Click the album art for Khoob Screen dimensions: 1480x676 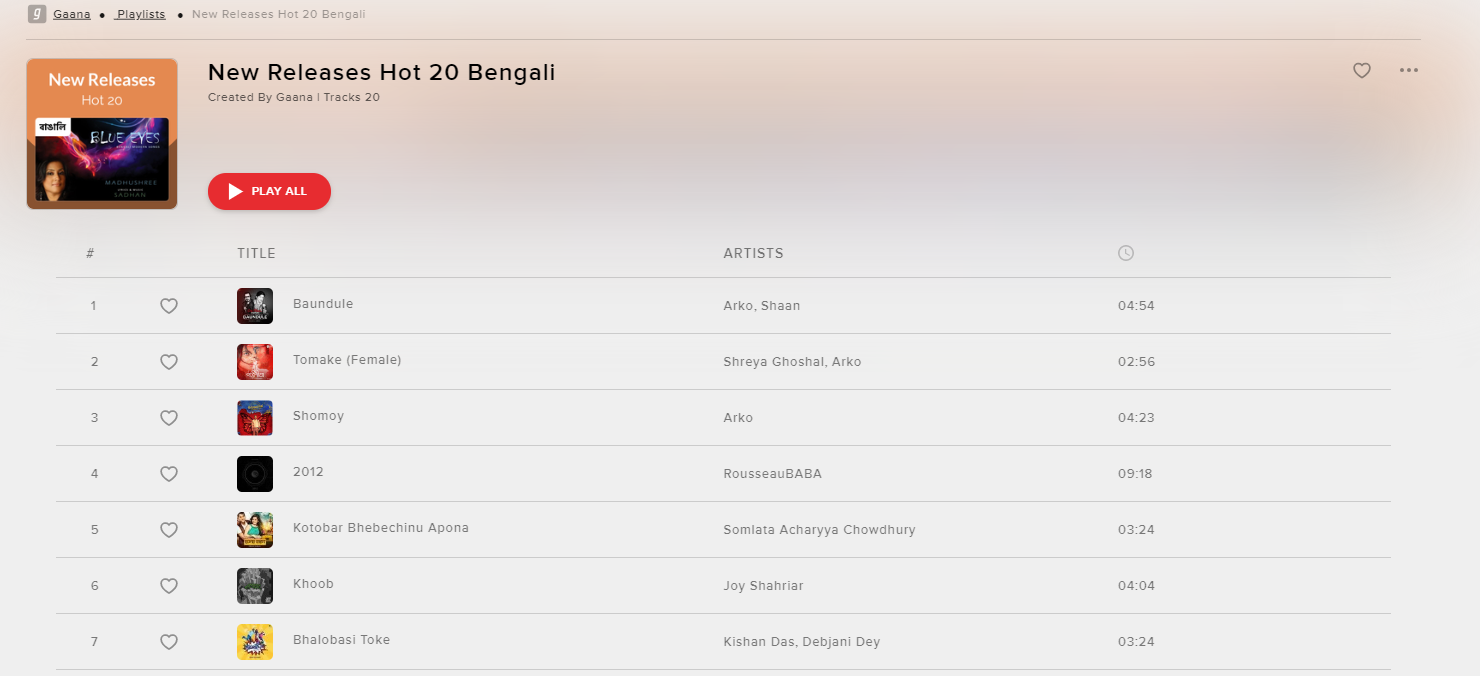(255, 586)
